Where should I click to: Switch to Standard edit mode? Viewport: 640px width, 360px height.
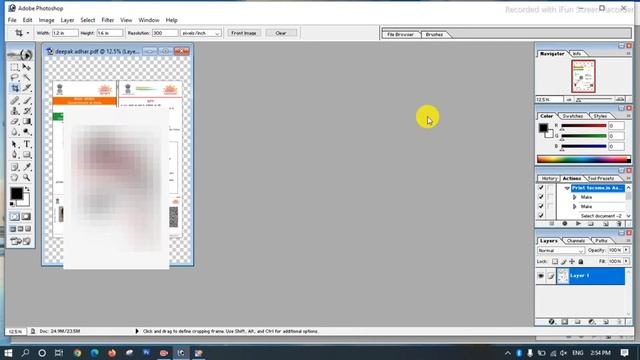click(x=15, y=217)
